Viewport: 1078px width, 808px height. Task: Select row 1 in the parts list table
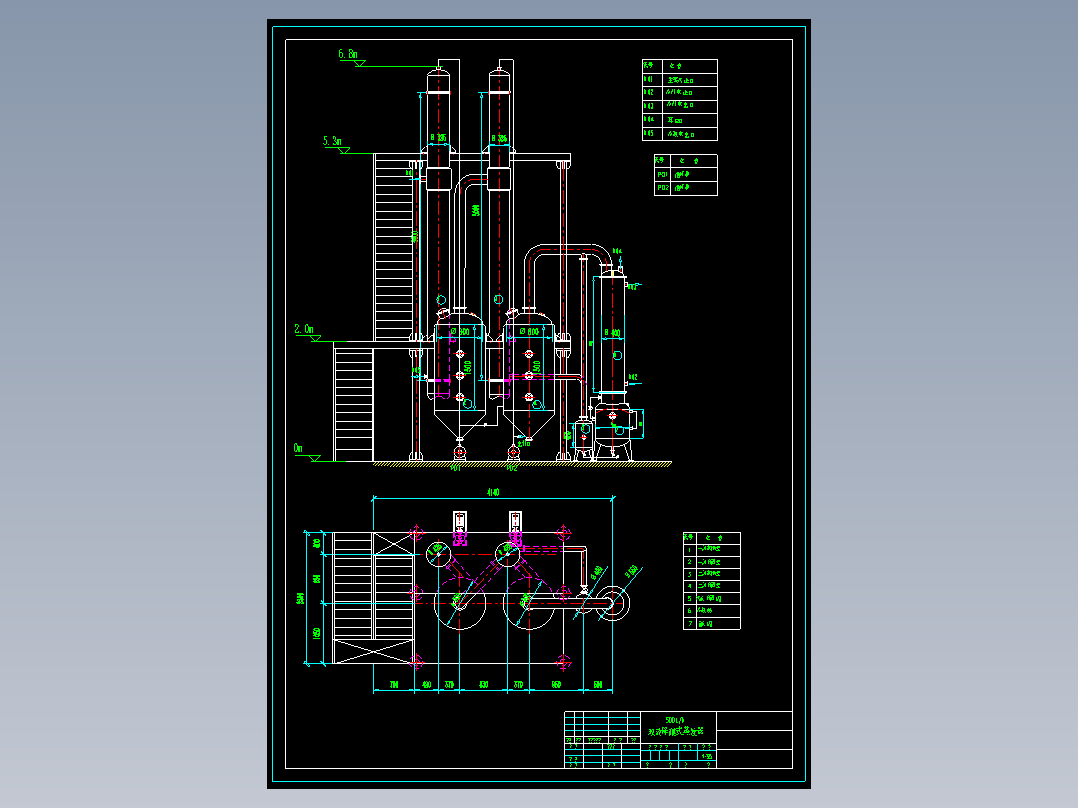(x=712, y=549)
